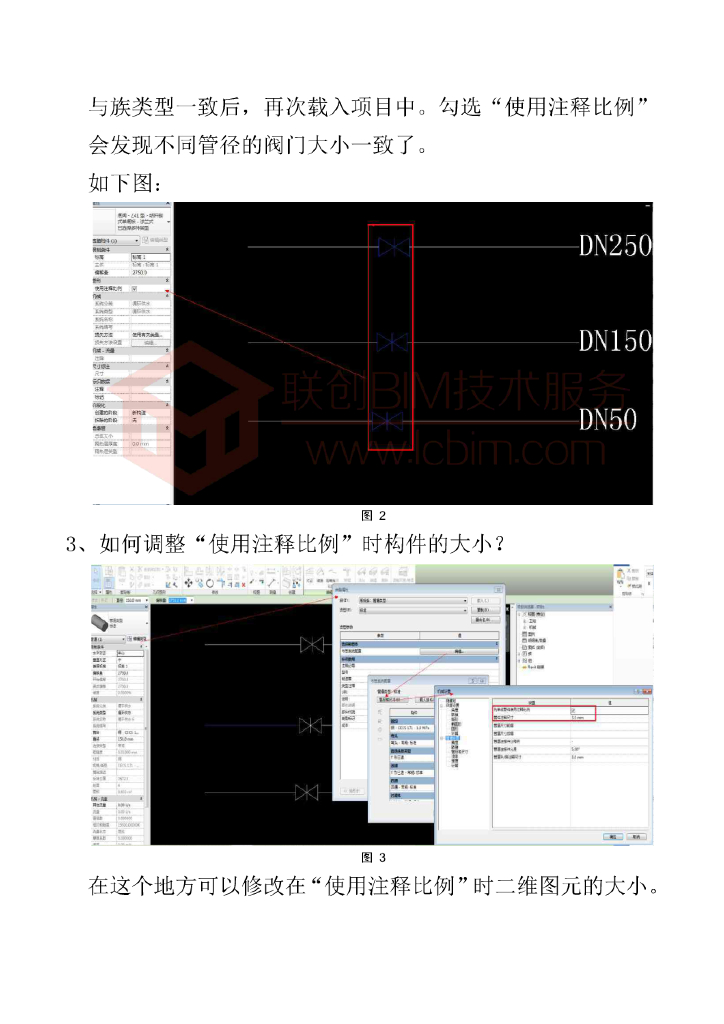Open the 创建的阶段 value in figure 2

[x=151, y=413]
